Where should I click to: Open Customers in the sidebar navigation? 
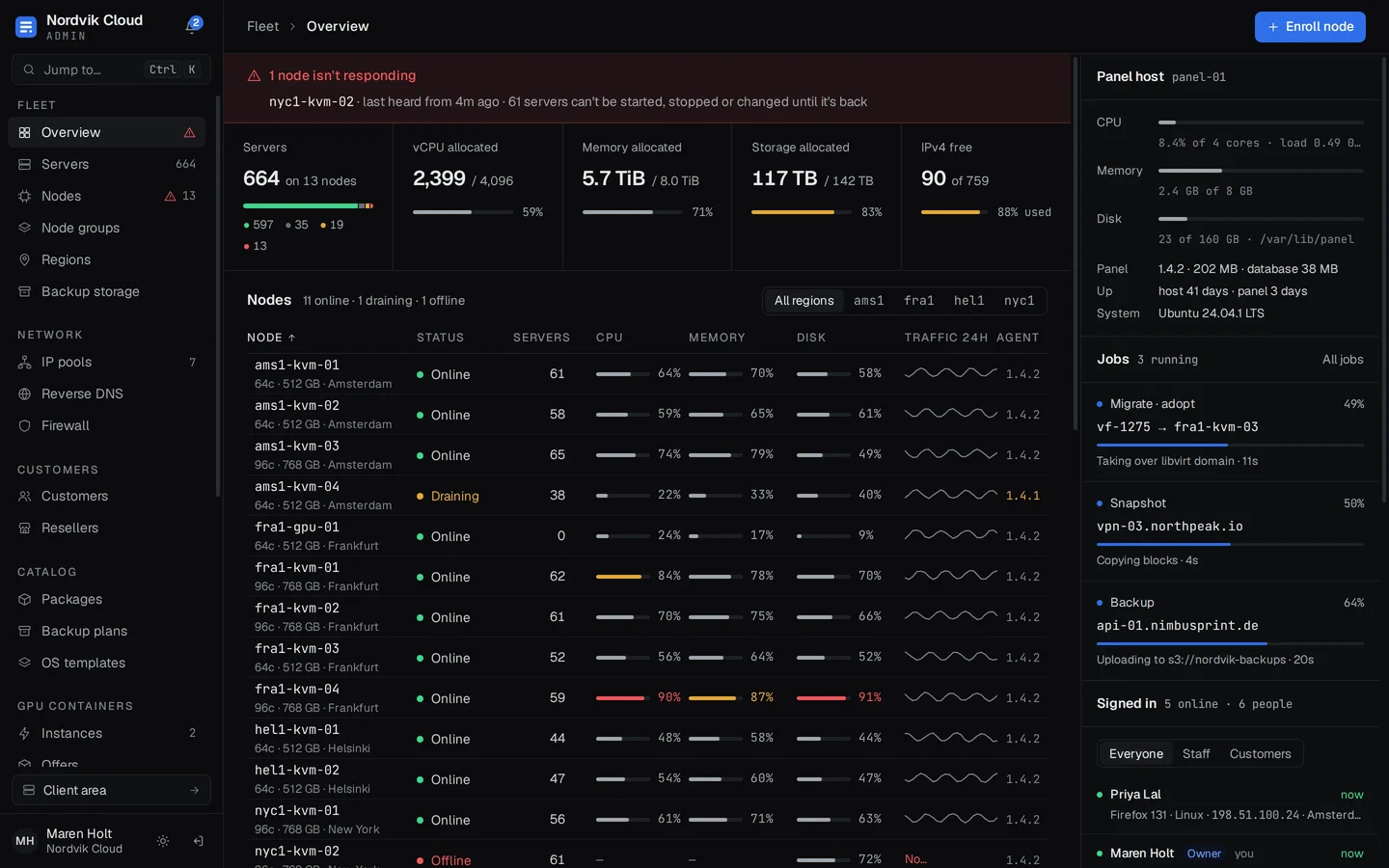click(106, 496)
